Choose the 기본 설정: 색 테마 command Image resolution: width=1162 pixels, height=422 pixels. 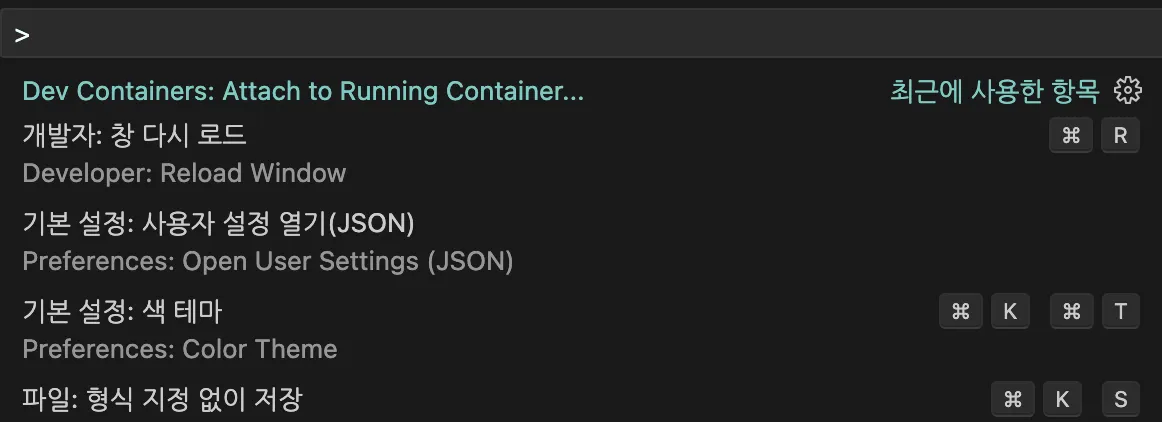pyautogui.click(x=122, y=311)
